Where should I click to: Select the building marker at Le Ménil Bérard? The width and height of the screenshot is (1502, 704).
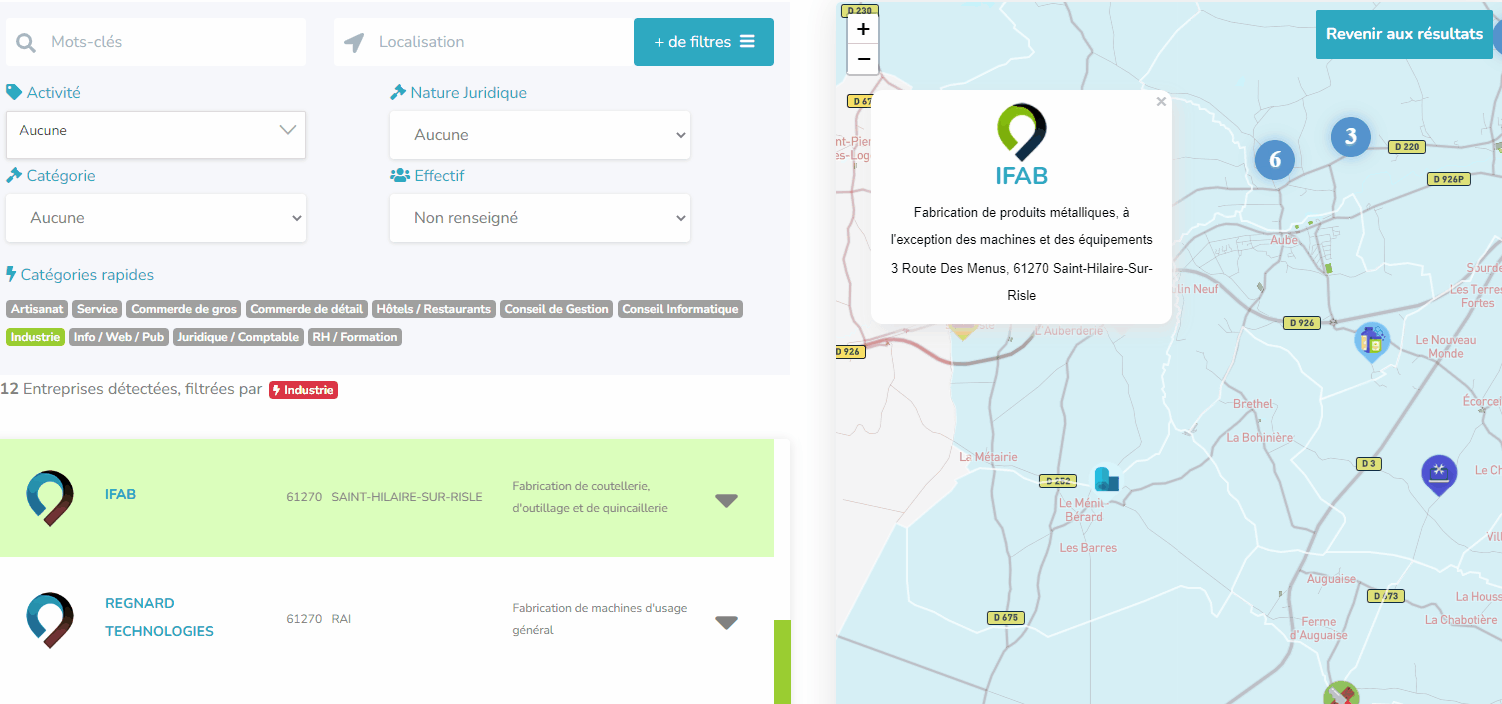coord(1105,479)
